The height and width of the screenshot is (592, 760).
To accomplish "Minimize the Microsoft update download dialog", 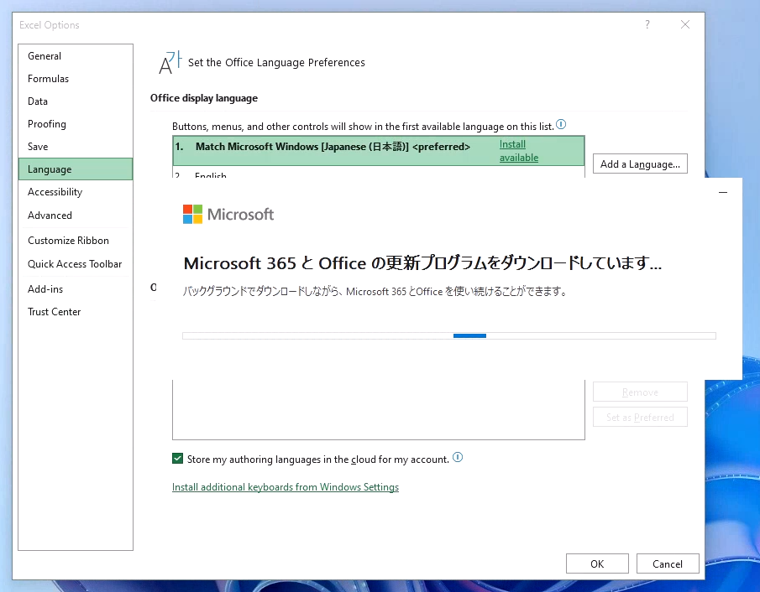I will (x=723, y=192).
